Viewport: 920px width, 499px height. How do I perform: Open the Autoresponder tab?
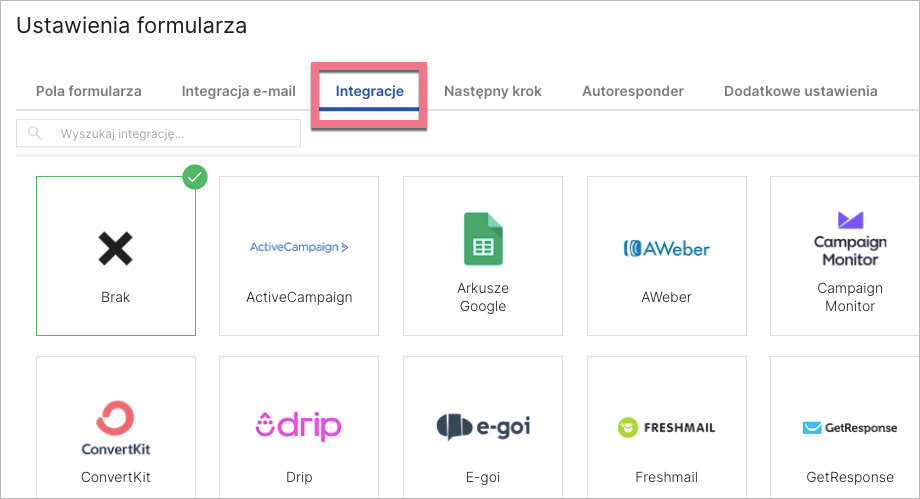pyautogui.click(x=633, y=91)
